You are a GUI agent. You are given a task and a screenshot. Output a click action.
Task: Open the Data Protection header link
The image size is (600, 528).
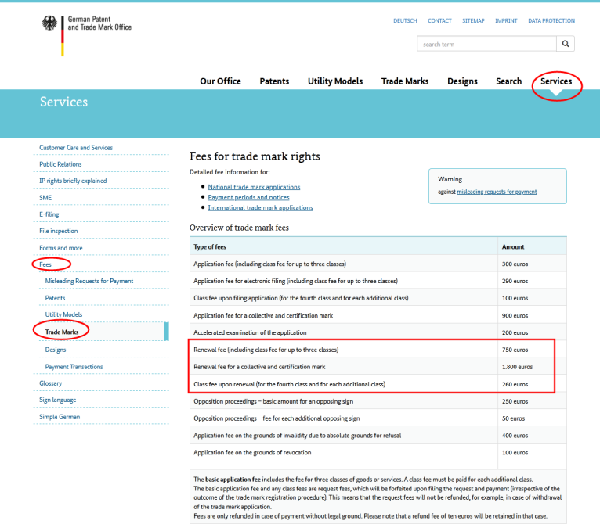pos(552,19)
